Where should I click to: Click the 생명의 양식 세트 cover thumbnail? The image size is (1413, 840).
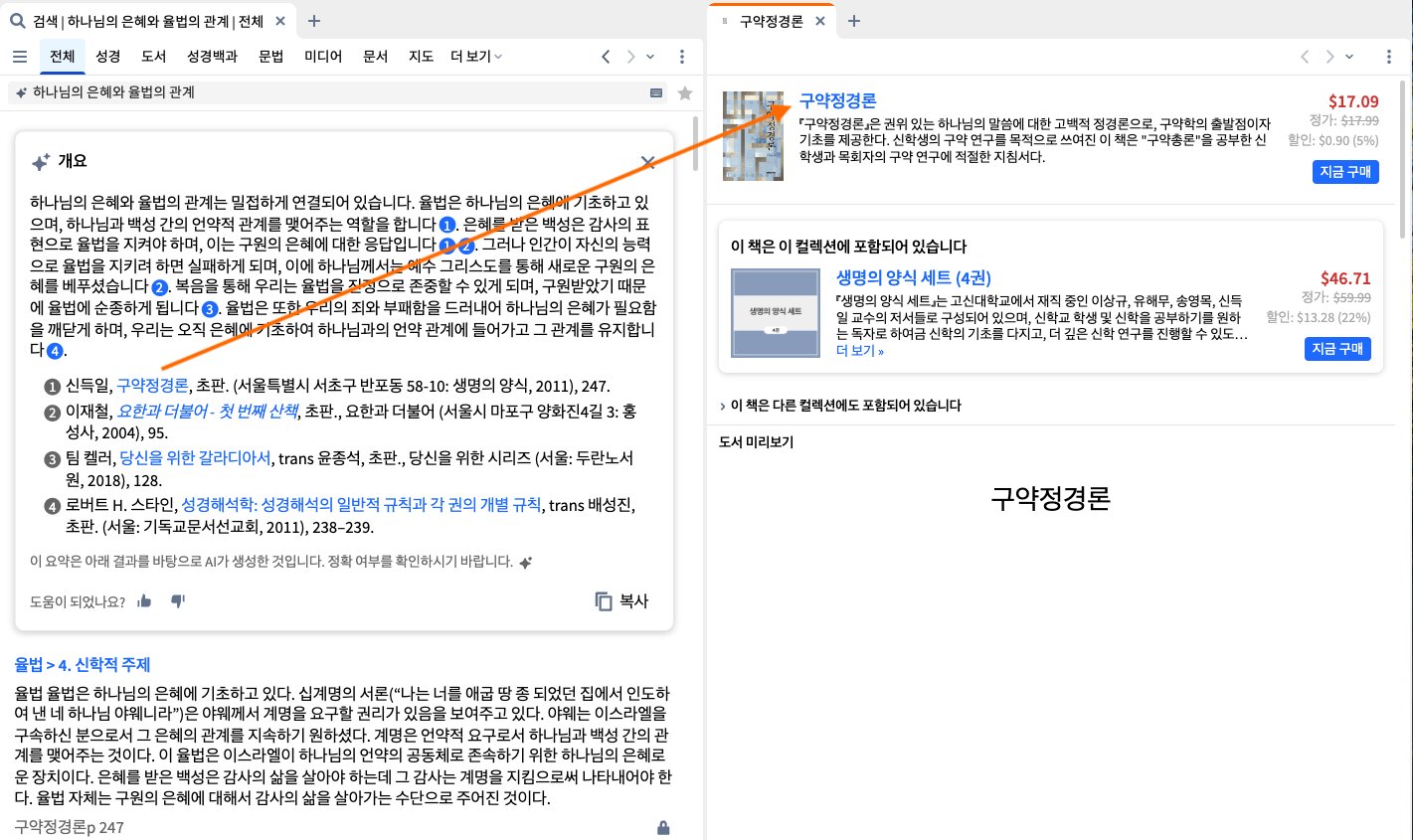coord(776,313)
